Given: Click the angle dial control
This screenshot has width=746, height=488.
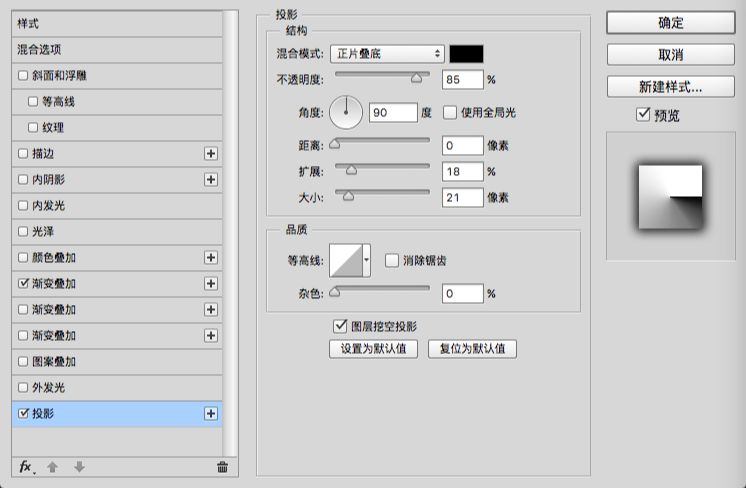Looking at the screenshot, I should [x=346, y=112].
